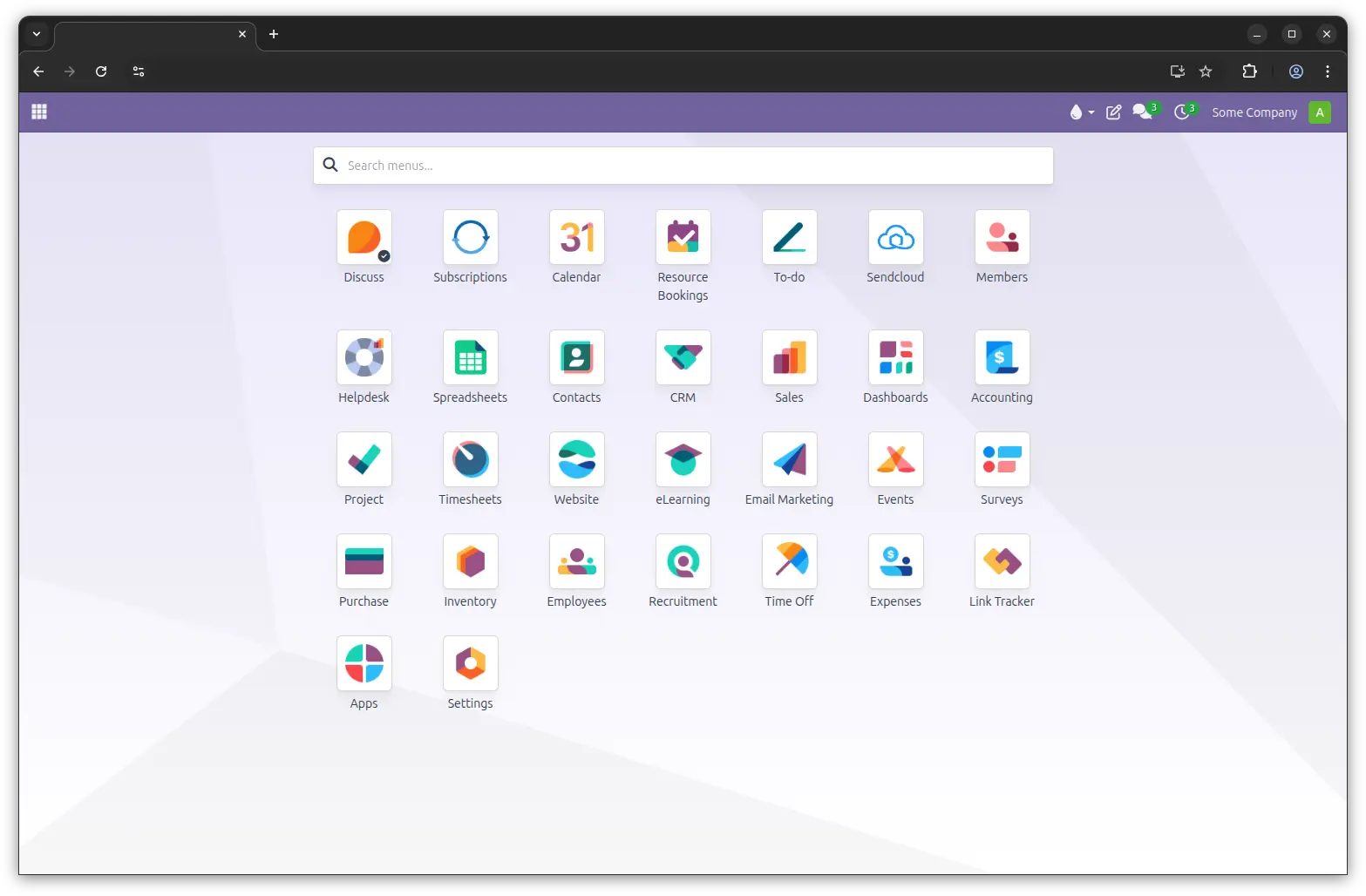Open the home apps grid menu
The height and width of the screenshot is (896, 1366).
39,112
